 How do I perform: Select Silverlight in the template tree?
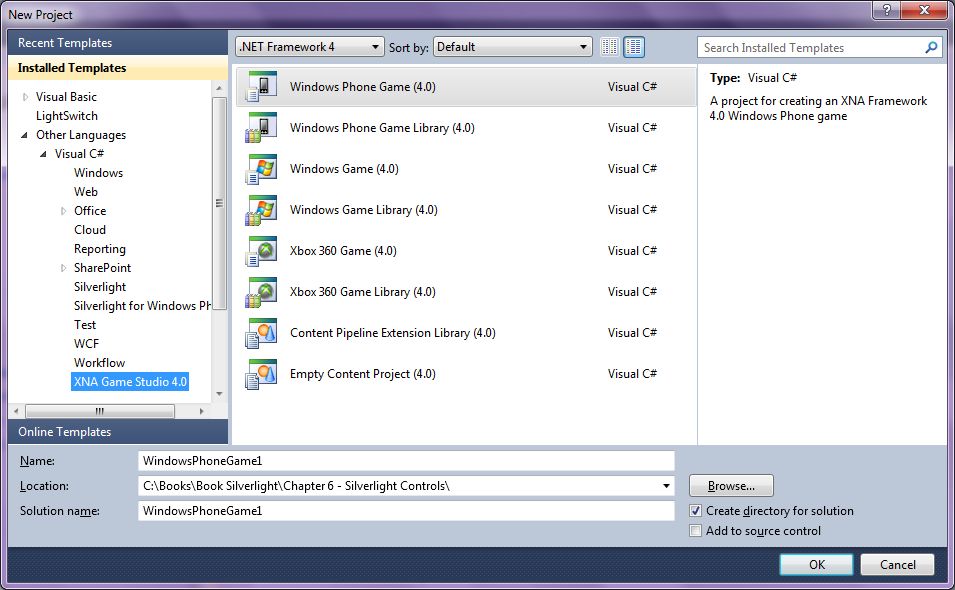(x=100, y=287)
